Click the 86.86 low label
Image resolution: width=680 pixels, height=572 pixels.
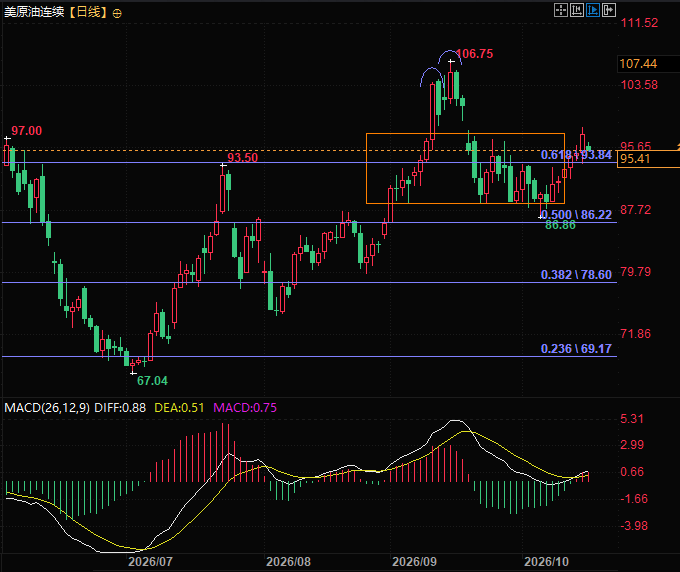(x=560, y=225)
